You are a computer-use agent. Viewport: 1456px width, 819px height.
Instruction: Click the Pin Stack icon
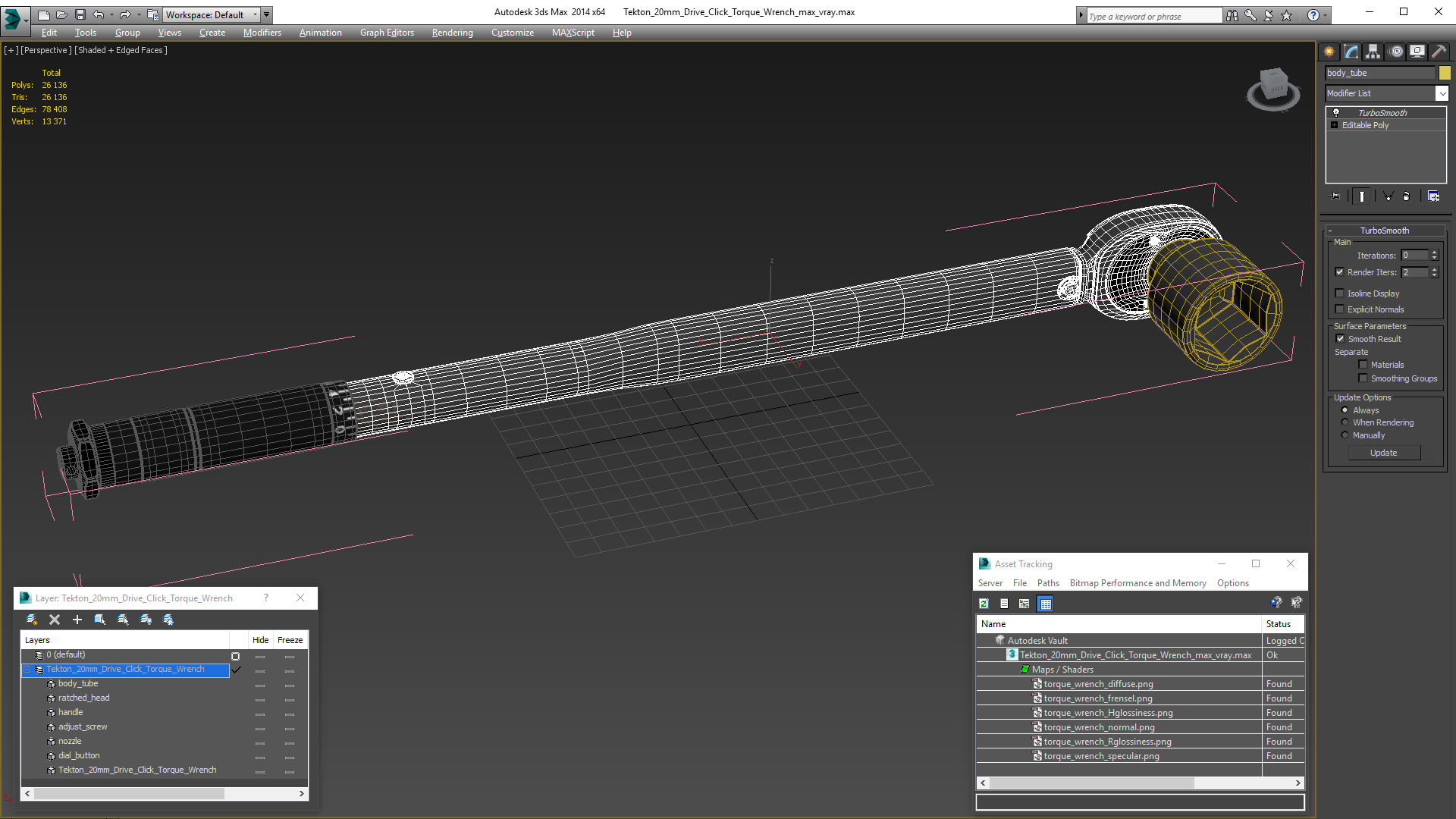[1335, 196]
